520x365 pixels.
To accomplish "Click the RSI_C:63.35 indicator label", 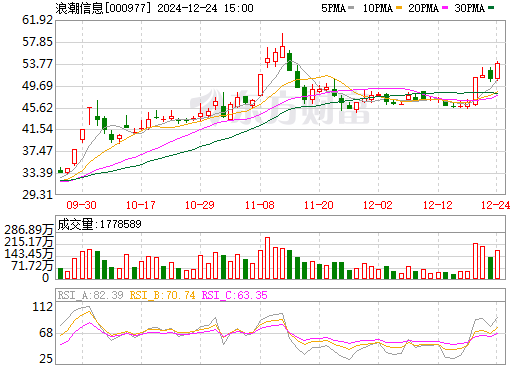I will pyautogui.click(x=235, y=295).
